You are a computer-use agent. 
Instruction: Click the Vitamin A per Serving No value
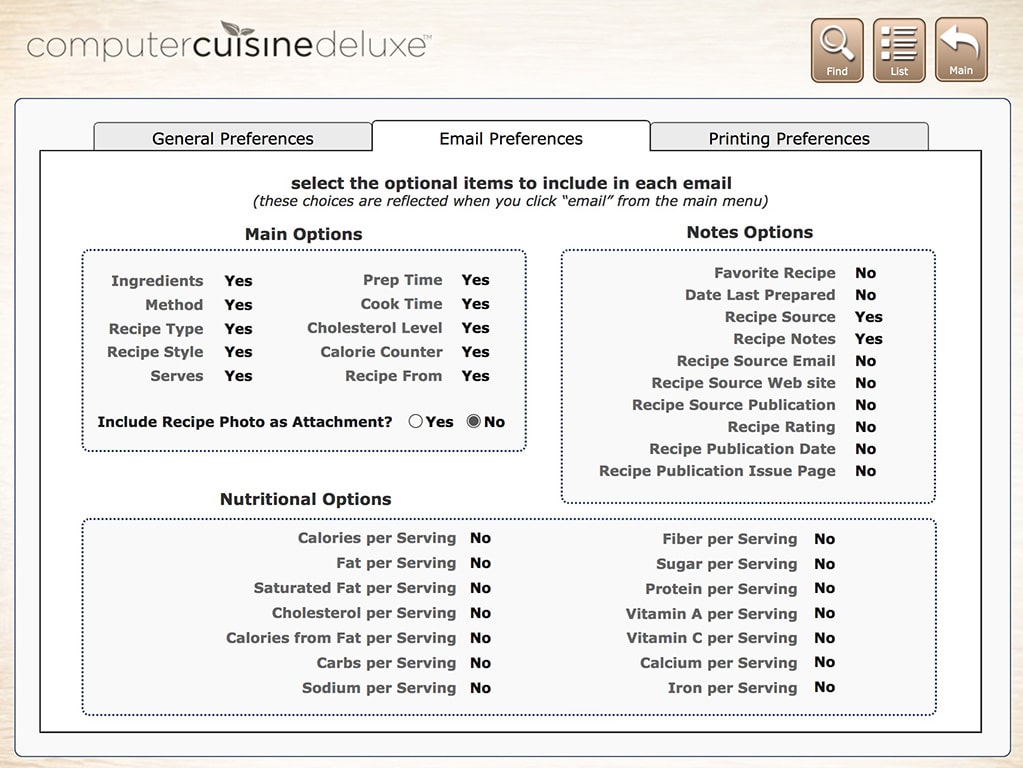click(824, 613)
